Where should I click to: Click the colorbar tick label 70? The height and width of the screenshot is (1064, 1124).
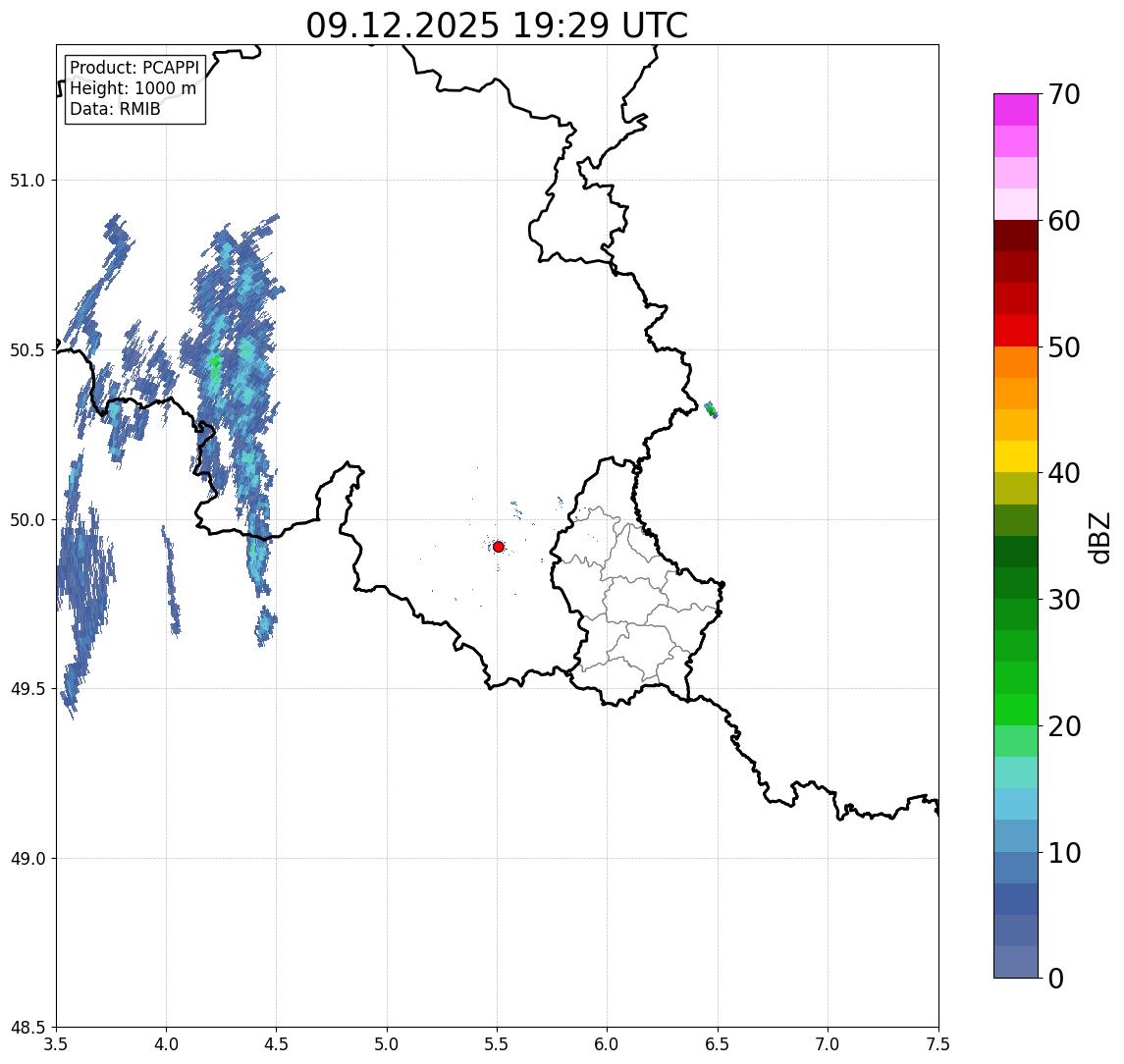[x=1064, y=94]
